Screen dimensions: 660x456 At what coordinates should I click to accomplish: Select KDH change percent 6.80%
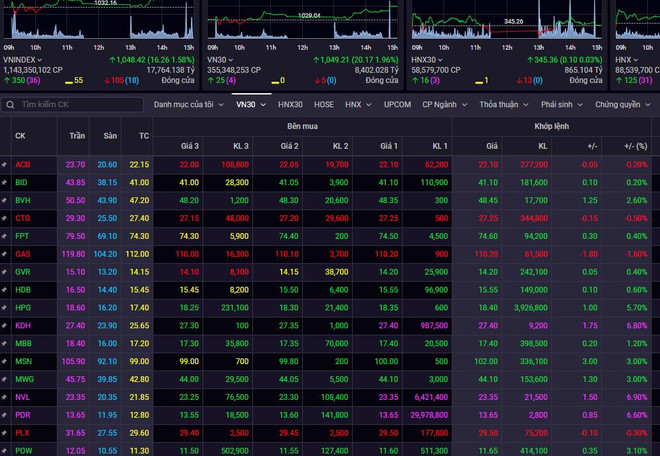[x=636, y=325]
